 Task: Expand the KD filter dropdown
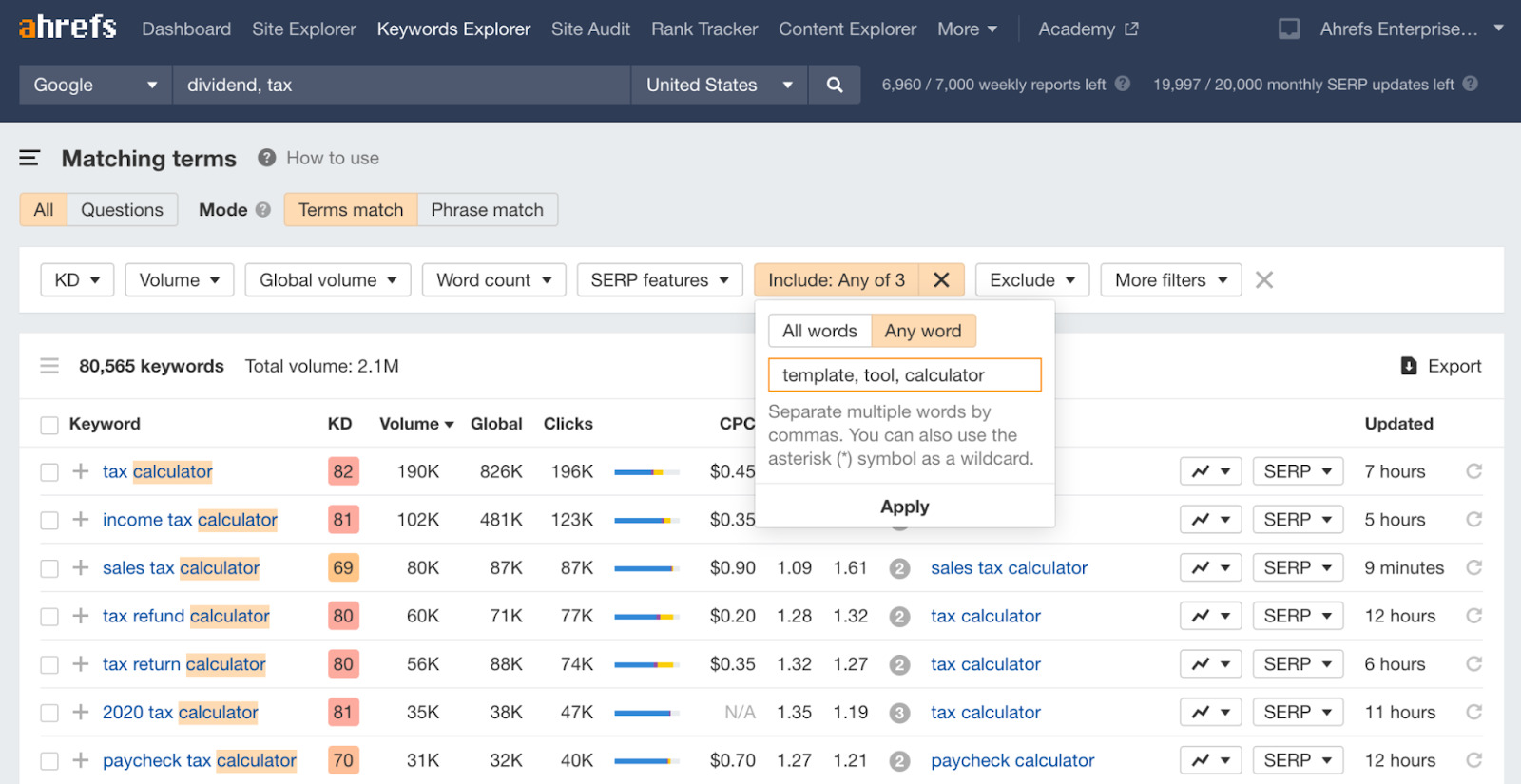point(77,280)
